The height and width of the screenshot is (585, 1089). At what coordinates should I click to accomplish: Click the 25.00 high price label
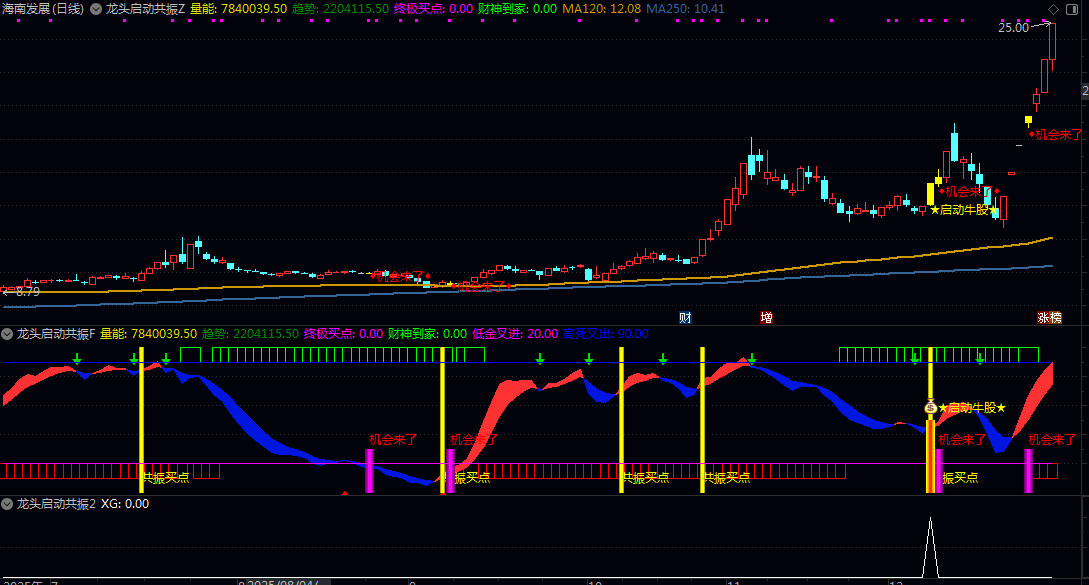click(x=1012, y=28)
